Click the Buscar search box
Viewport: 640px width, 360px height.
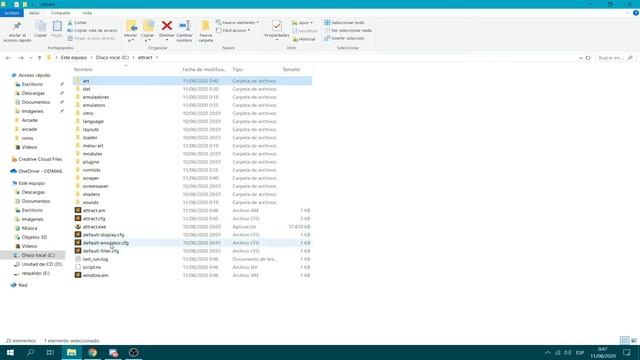(x=615, y=58)
